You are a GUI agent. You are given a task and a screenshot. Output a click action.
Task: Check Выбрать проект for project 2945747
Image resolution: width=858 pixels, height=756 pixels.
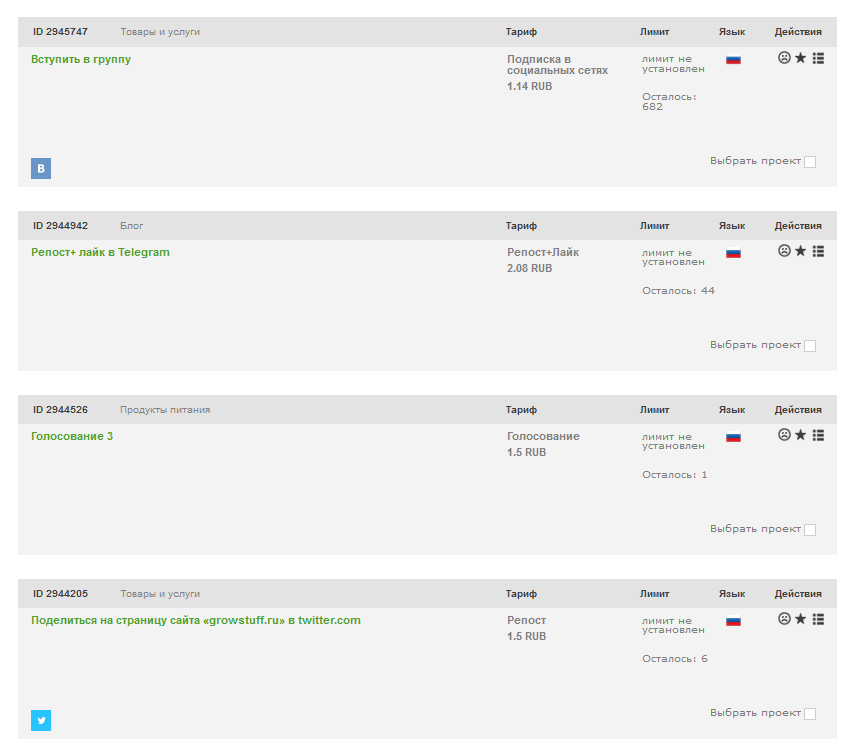pyautogui.click(x=810, y=162)
